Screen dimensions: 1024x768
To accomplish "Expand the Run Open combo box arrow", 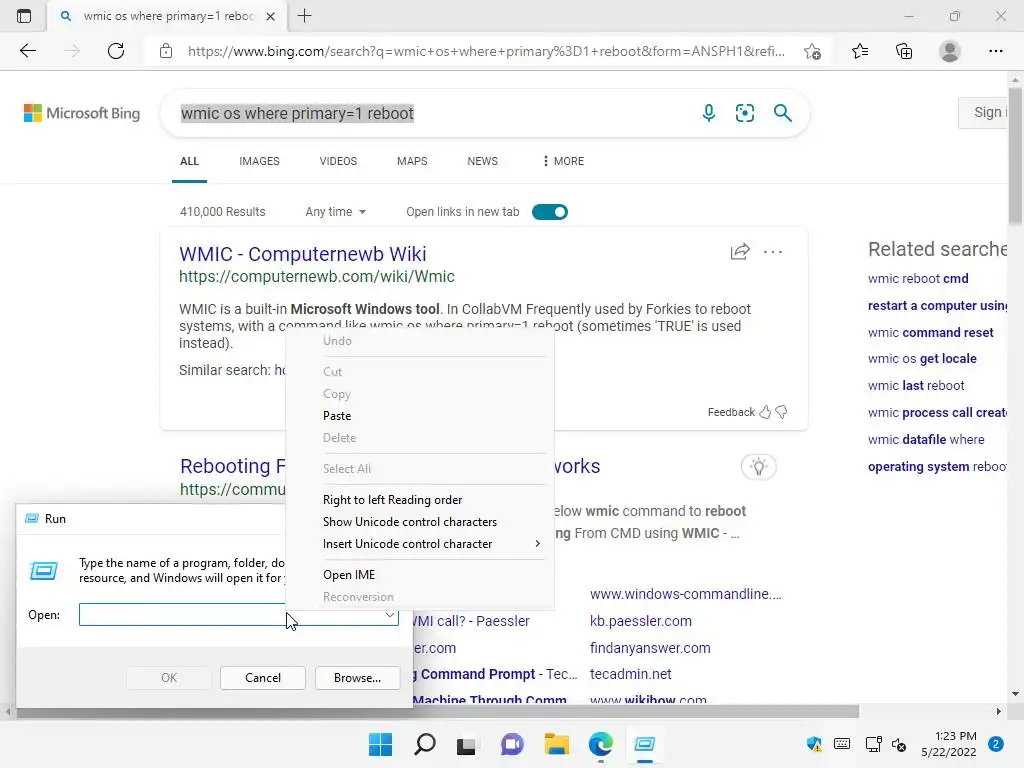I will click(389, 615).
